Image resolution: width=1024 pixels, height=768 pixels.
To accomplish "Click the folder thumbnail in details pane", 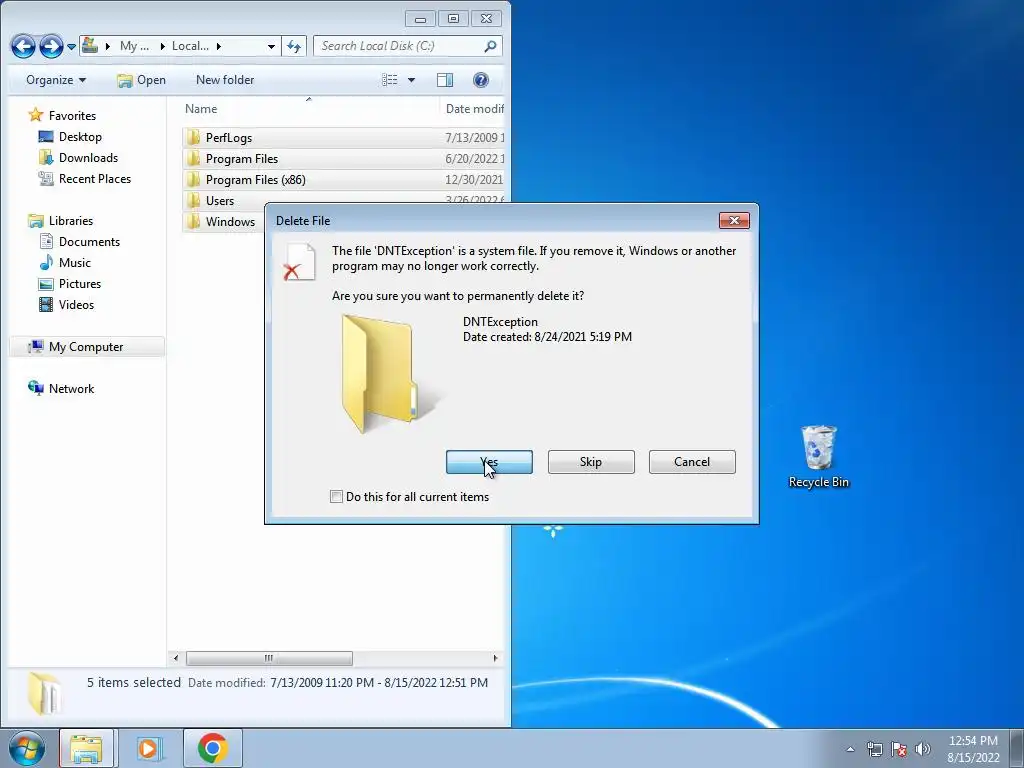I will 45,693.
